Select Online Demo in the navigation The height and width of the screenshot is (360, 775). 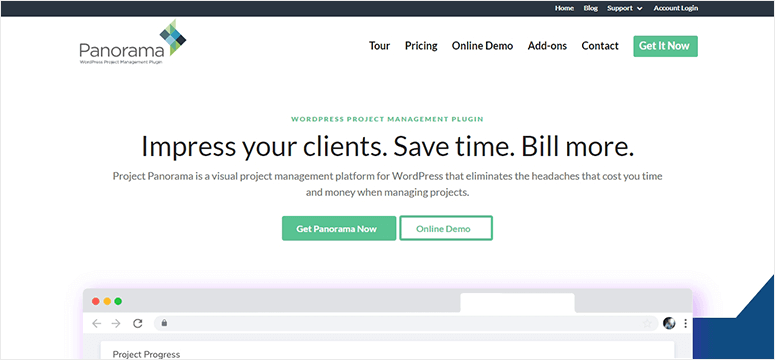(482, 46)
